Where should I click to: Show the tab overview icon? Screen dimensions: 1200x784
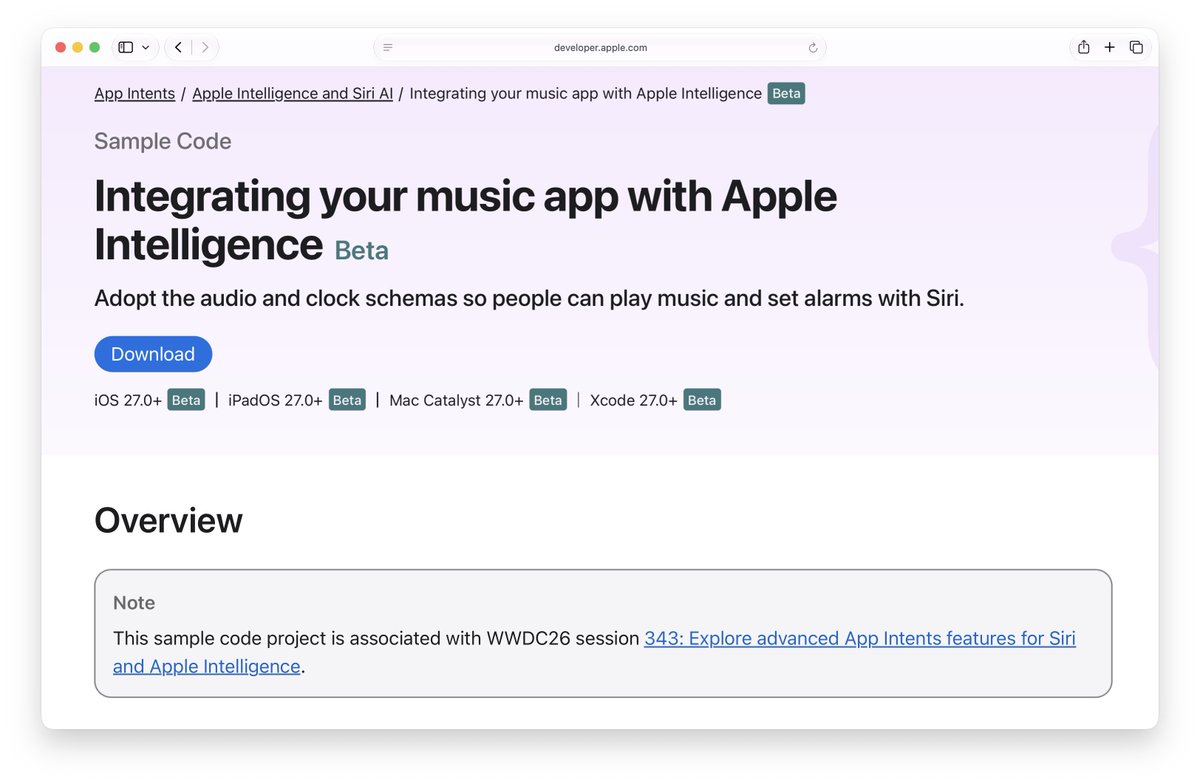pos(1136,47)
